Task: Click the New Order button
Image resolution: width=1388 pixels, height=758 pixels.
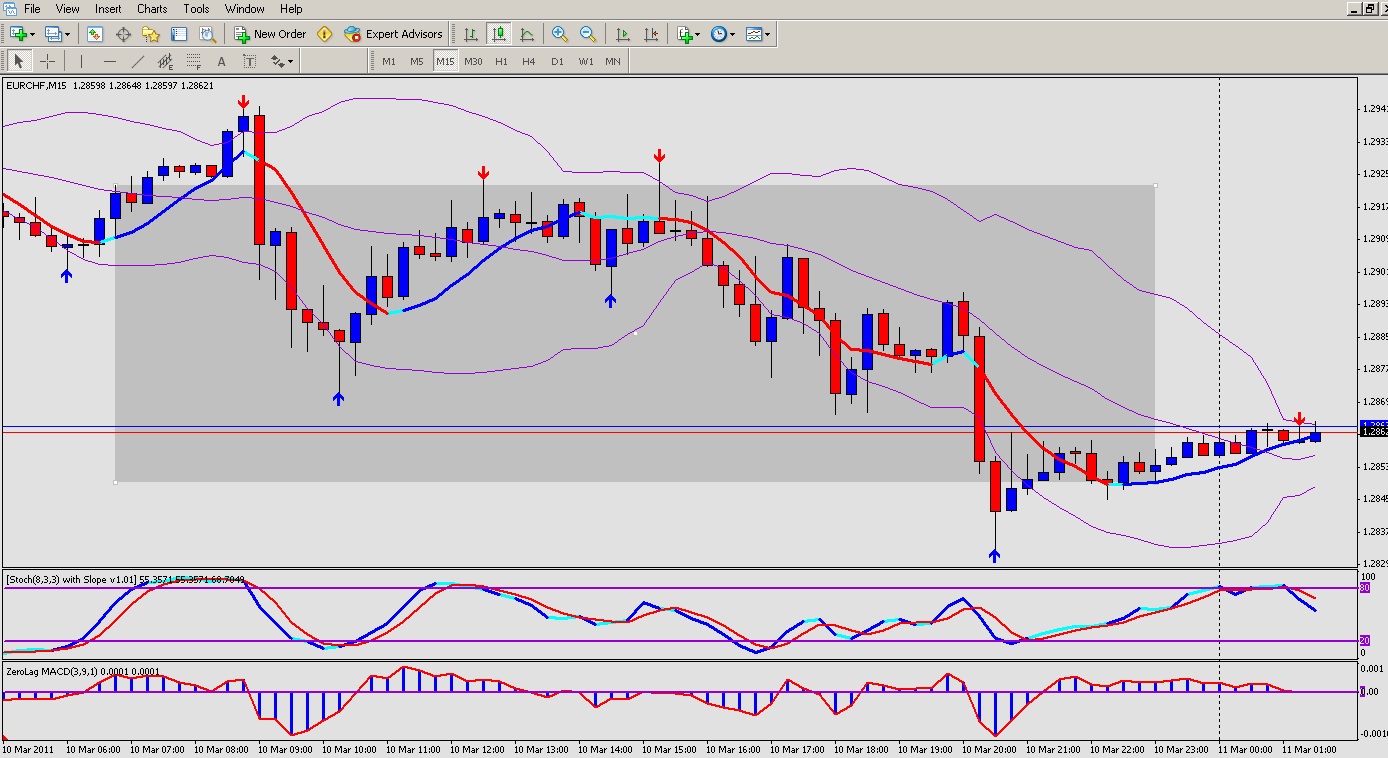Action: pyautogui.click(x=270, y=34)
